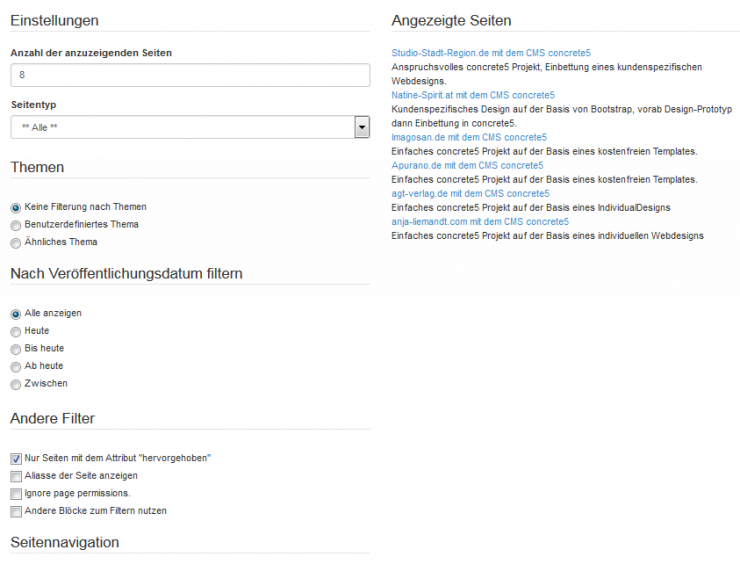Select Keine Filterung nach Themen radio button
The height and width of the screenshot is (564, 740).
pos(16,207)
